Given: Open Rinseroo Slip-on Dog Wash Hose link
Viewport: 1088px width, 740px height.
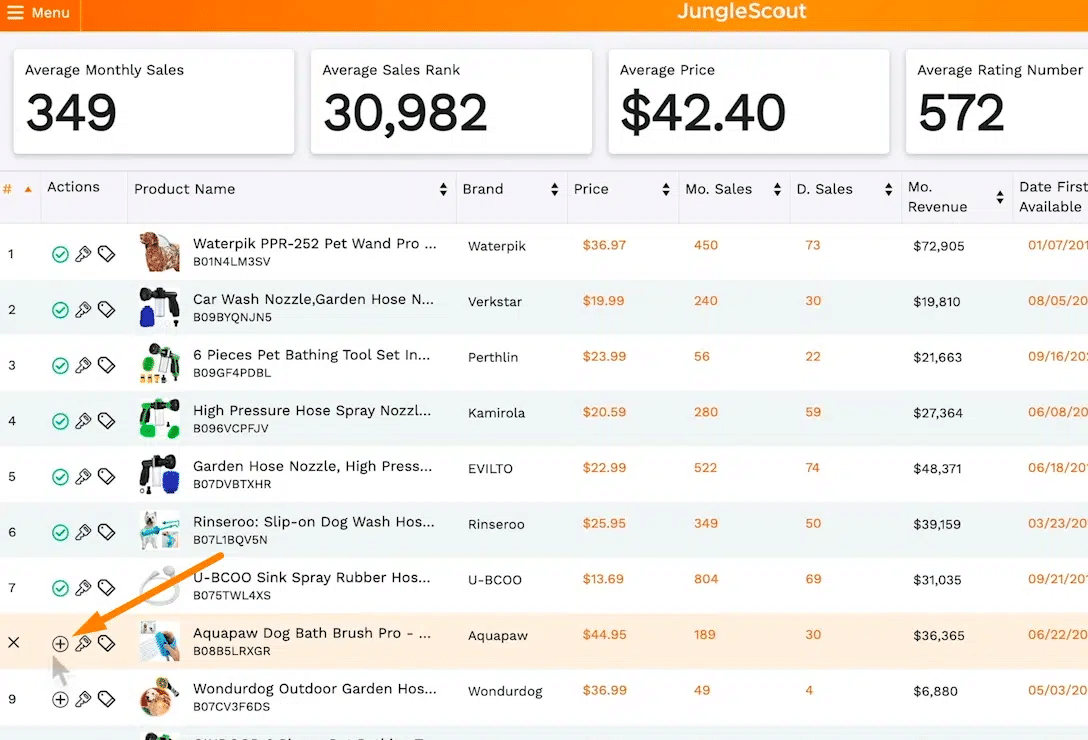Looking at the screenshot, I should click(314, 521).
